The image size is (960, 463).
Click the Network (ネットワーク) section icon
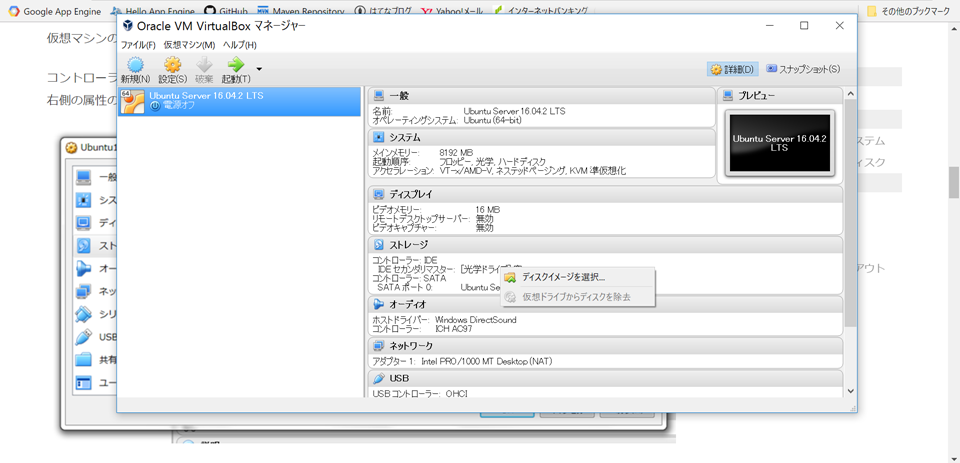[379, 346]
